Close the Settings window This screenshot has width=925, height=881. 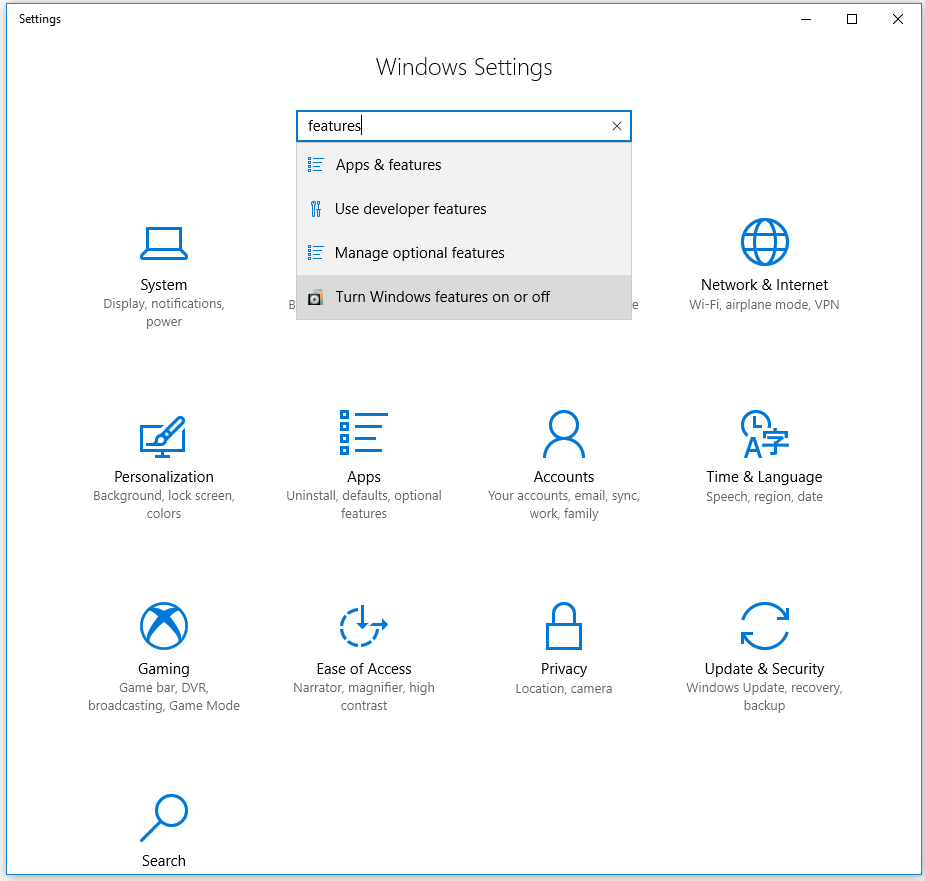click(x=898, y=19)
